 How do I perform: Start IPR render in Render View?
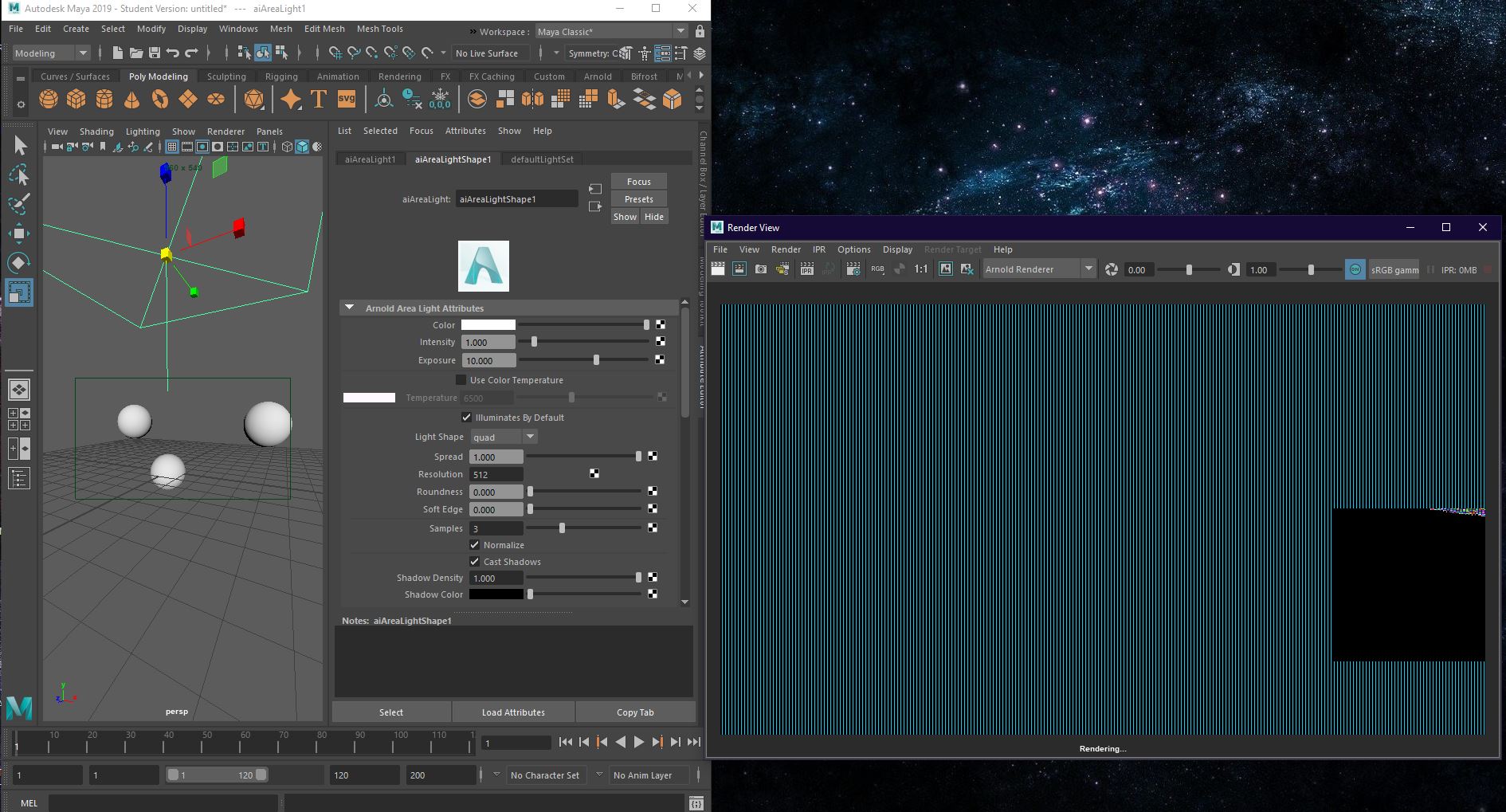[x=807, y=269]
